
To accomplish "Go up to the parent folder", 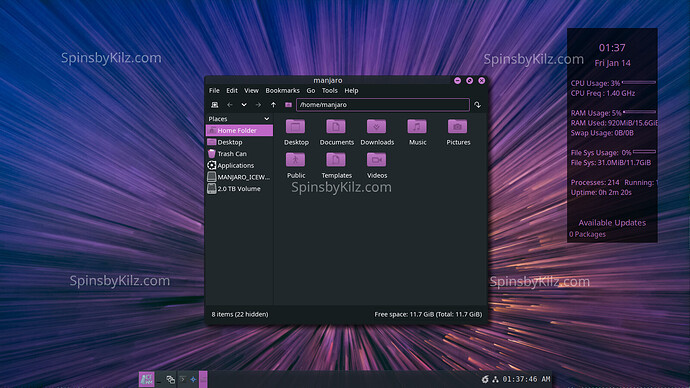I will coord(273,105).
